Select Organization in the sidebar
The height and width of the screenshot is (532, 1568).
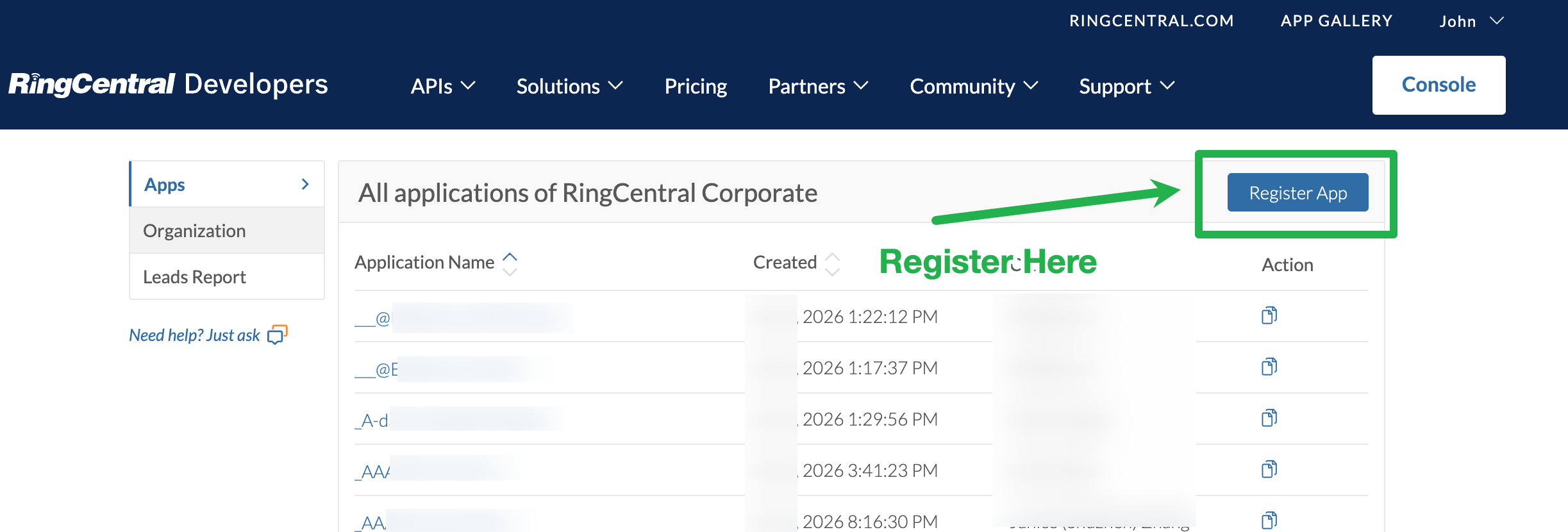[x=227, y=231]
